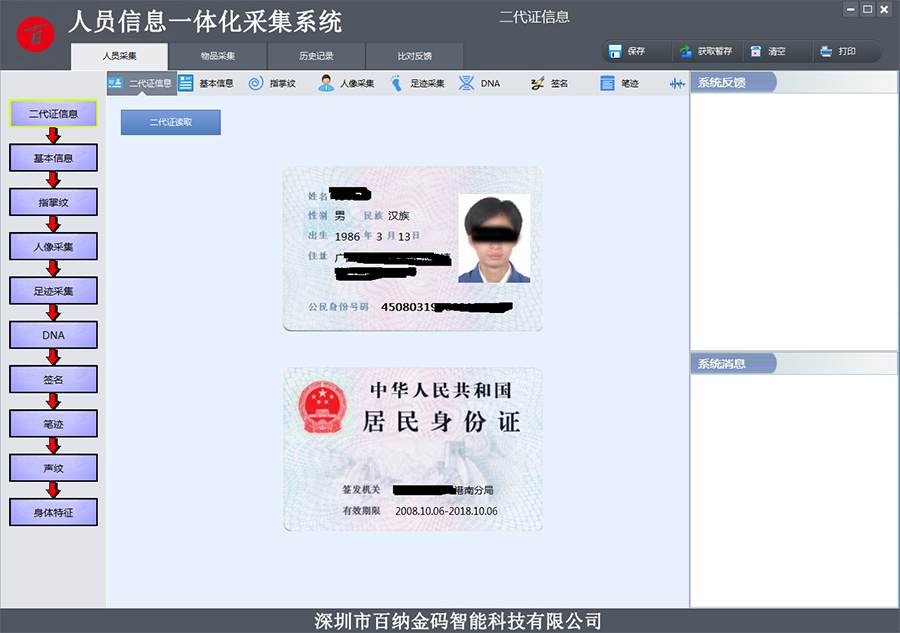This screenshot has height=633, width=900.
Task: Click the birth year 1986 on the card
Action: pyautogui.click(x=347, y=236)
